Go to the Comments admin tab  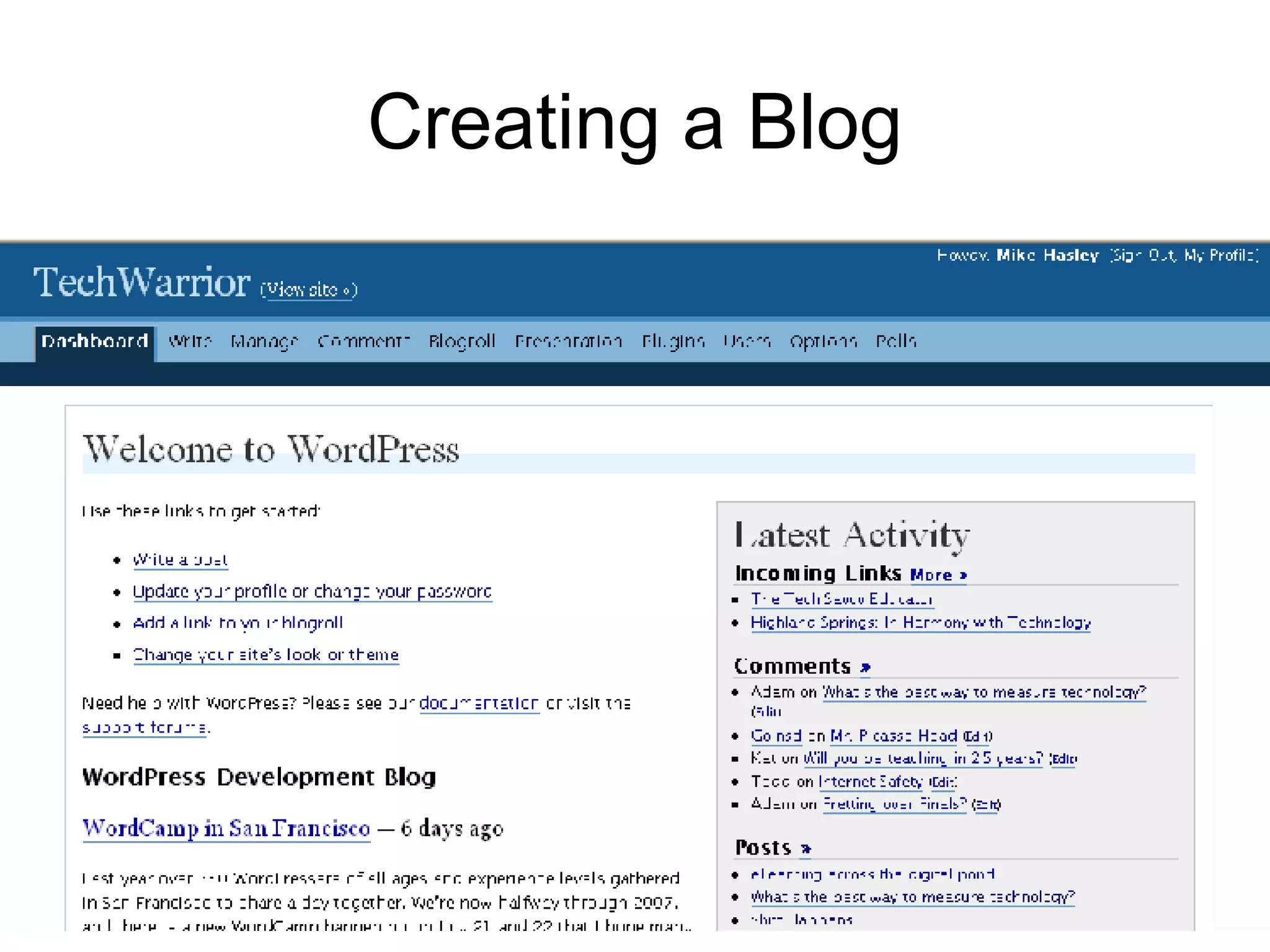[x=363, y=342]
